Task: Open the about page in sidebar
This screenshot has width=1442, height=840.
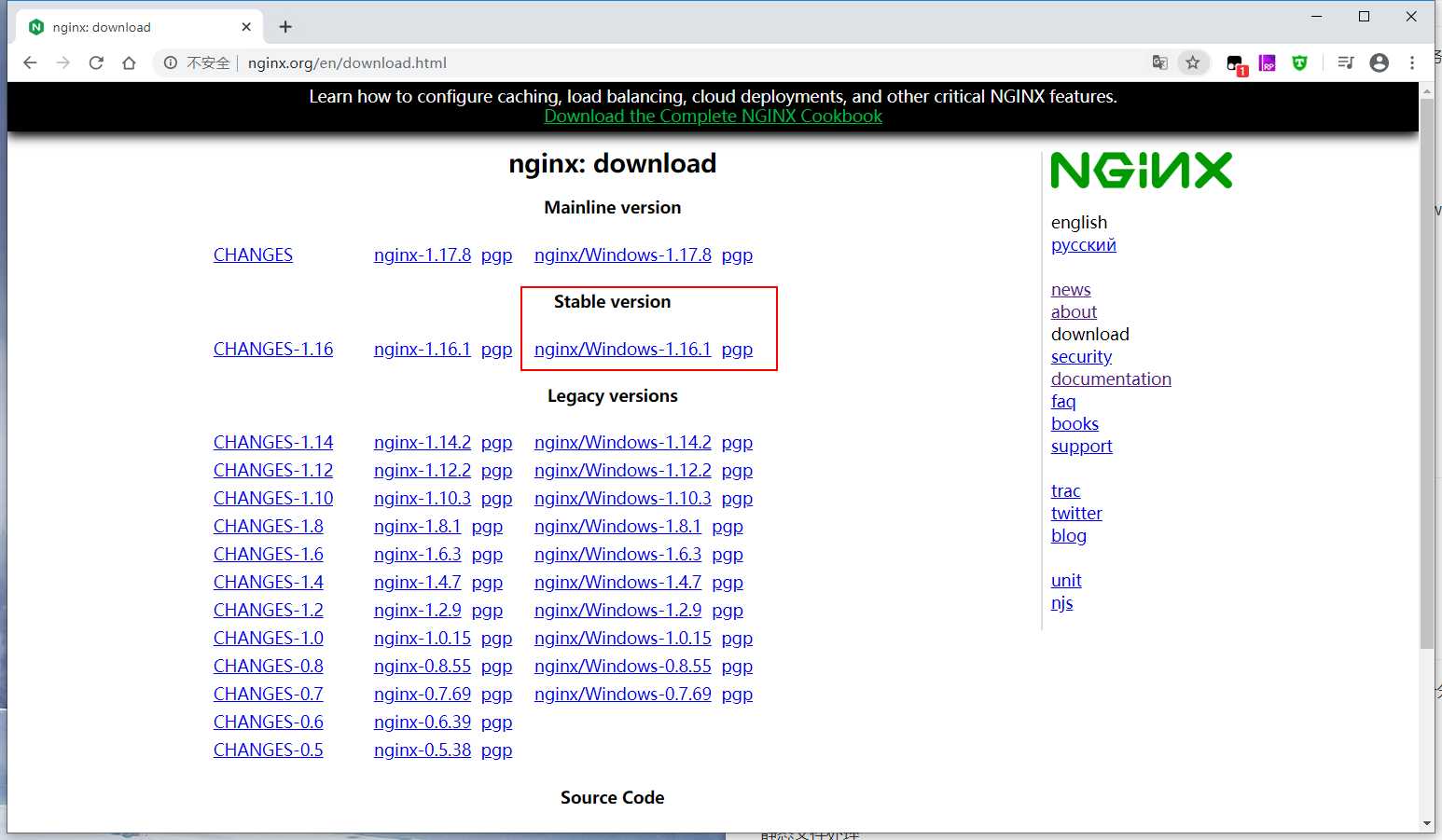Action: pyautogui.click(x=1074, y=311)
